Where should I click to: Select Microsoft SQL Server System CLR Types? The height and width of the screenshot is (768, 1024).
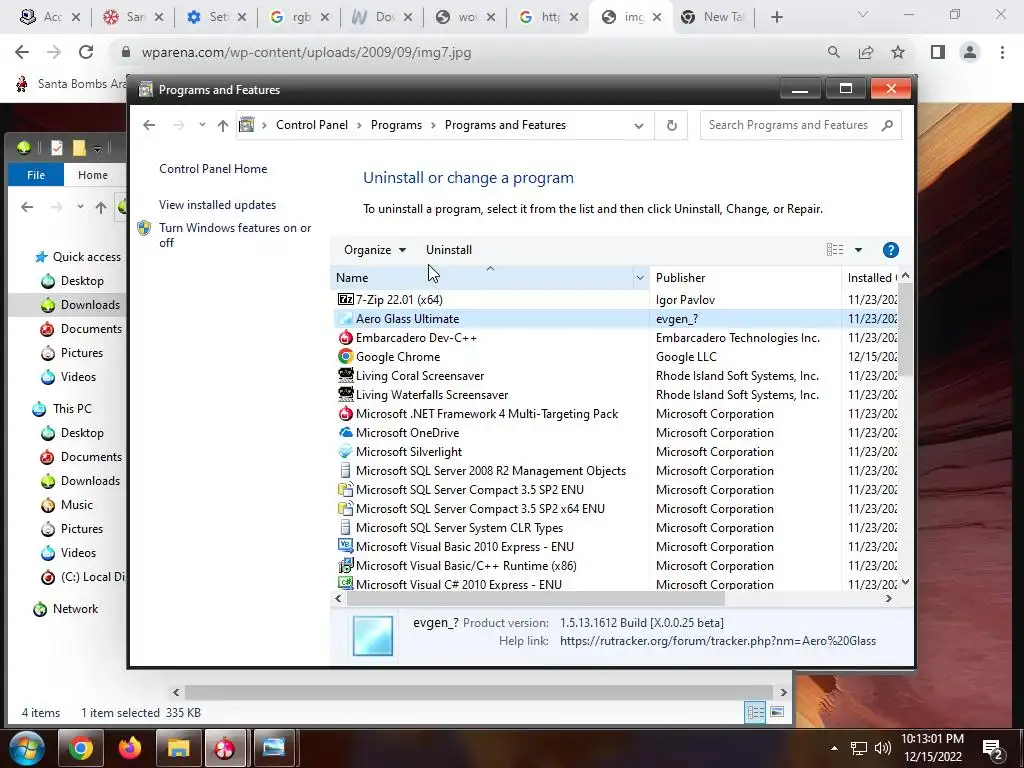coord(459,528)
